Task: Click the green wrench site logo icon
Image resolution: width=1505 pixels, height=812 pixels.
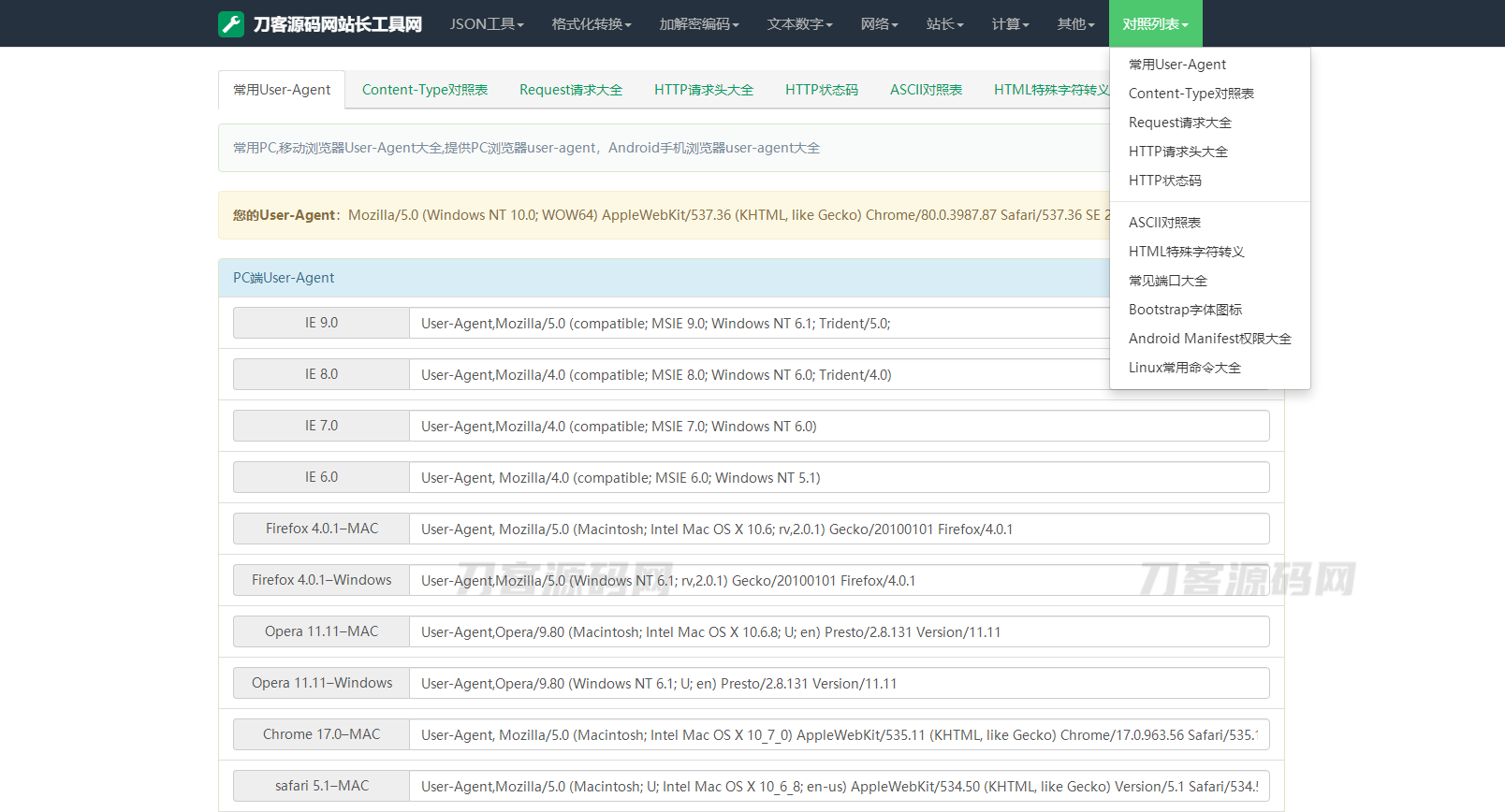Action: [x=230, y=24]
